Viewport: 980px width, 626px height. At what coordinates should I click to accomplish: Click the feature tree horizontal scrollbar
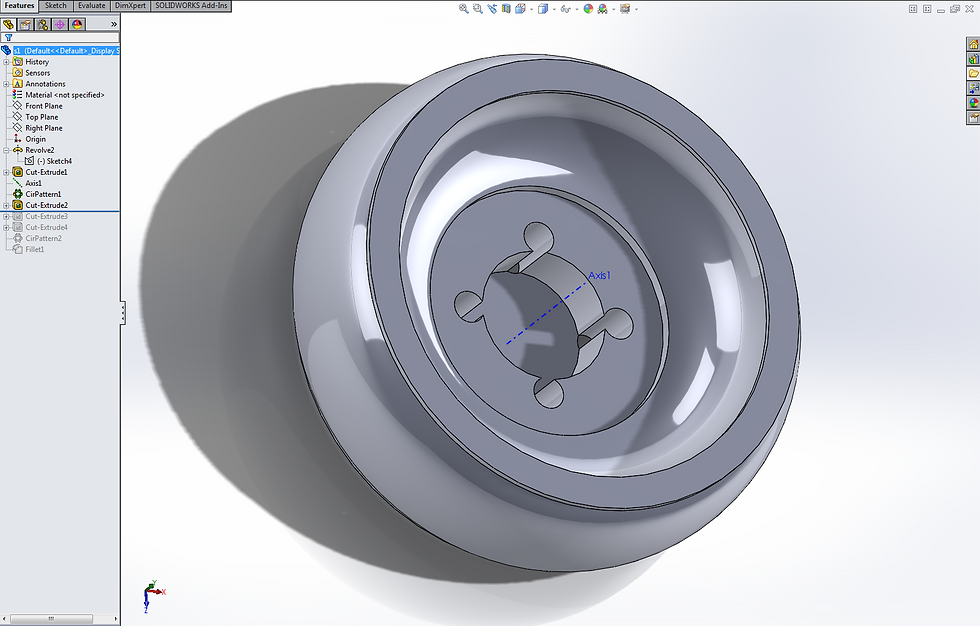[51, 619]
